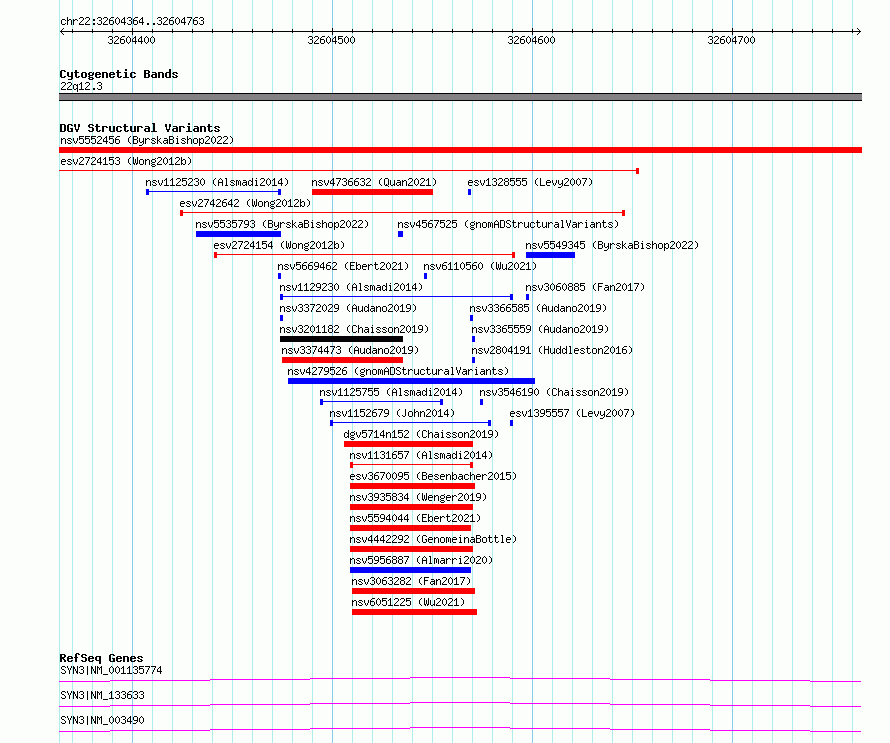Click nsv1129230 (Alsmadi2014) label
Viewport: 890px width, 743px height.
351,287
